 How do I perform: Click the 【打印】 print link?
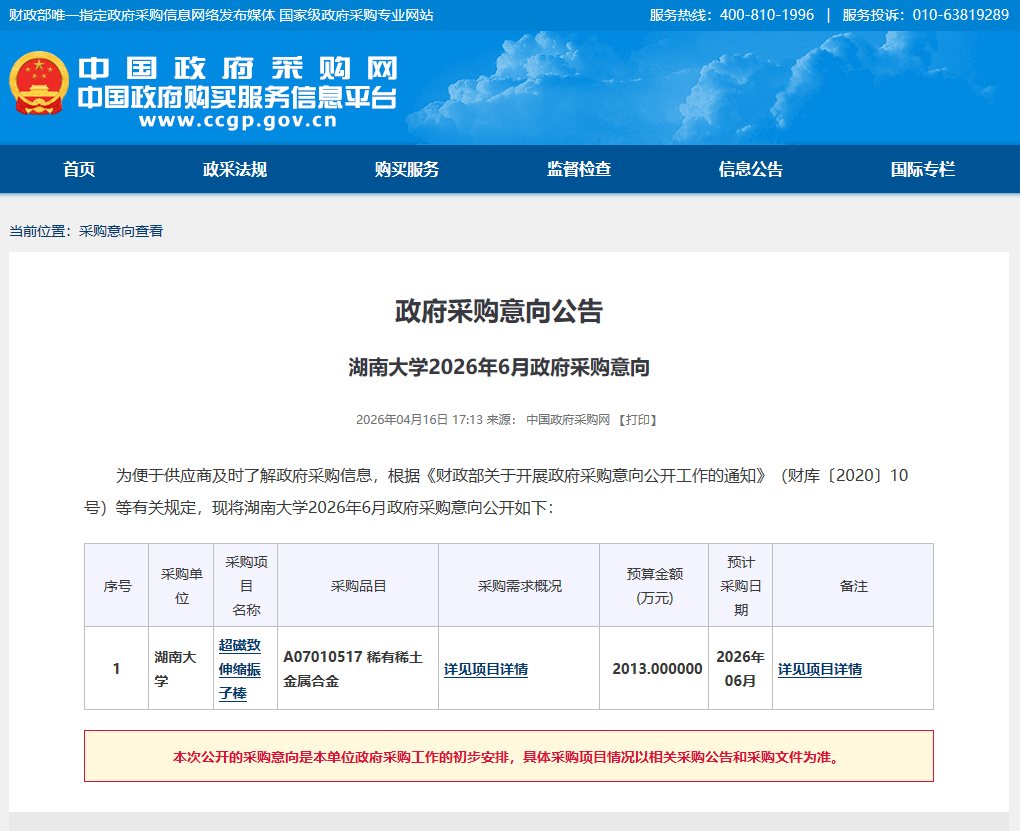pyautogui.click(x=637, y=420)
